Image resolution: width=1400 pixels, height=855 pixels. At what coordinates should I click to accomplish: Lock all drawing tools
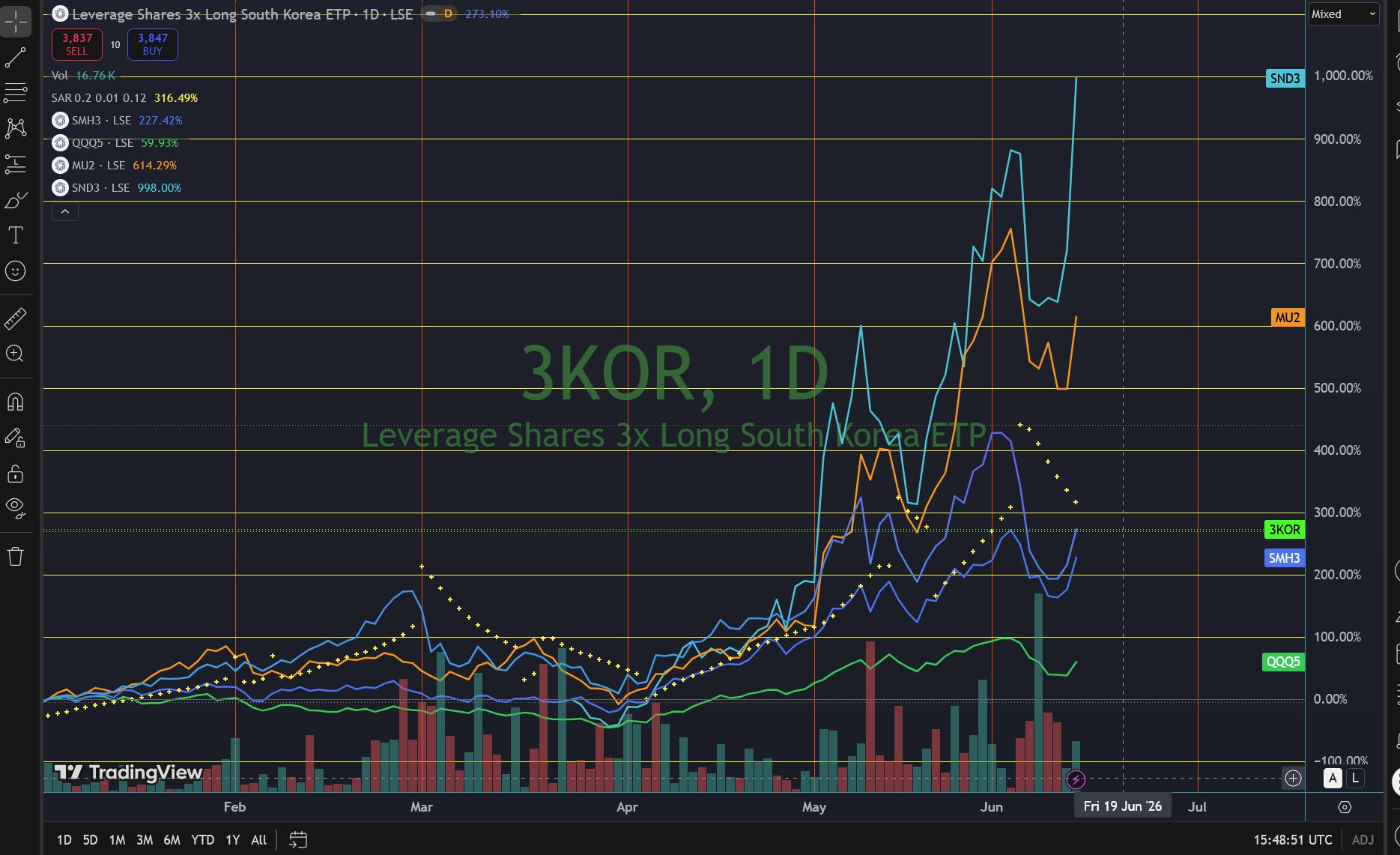pyautogui.click(x=16, y=474)
